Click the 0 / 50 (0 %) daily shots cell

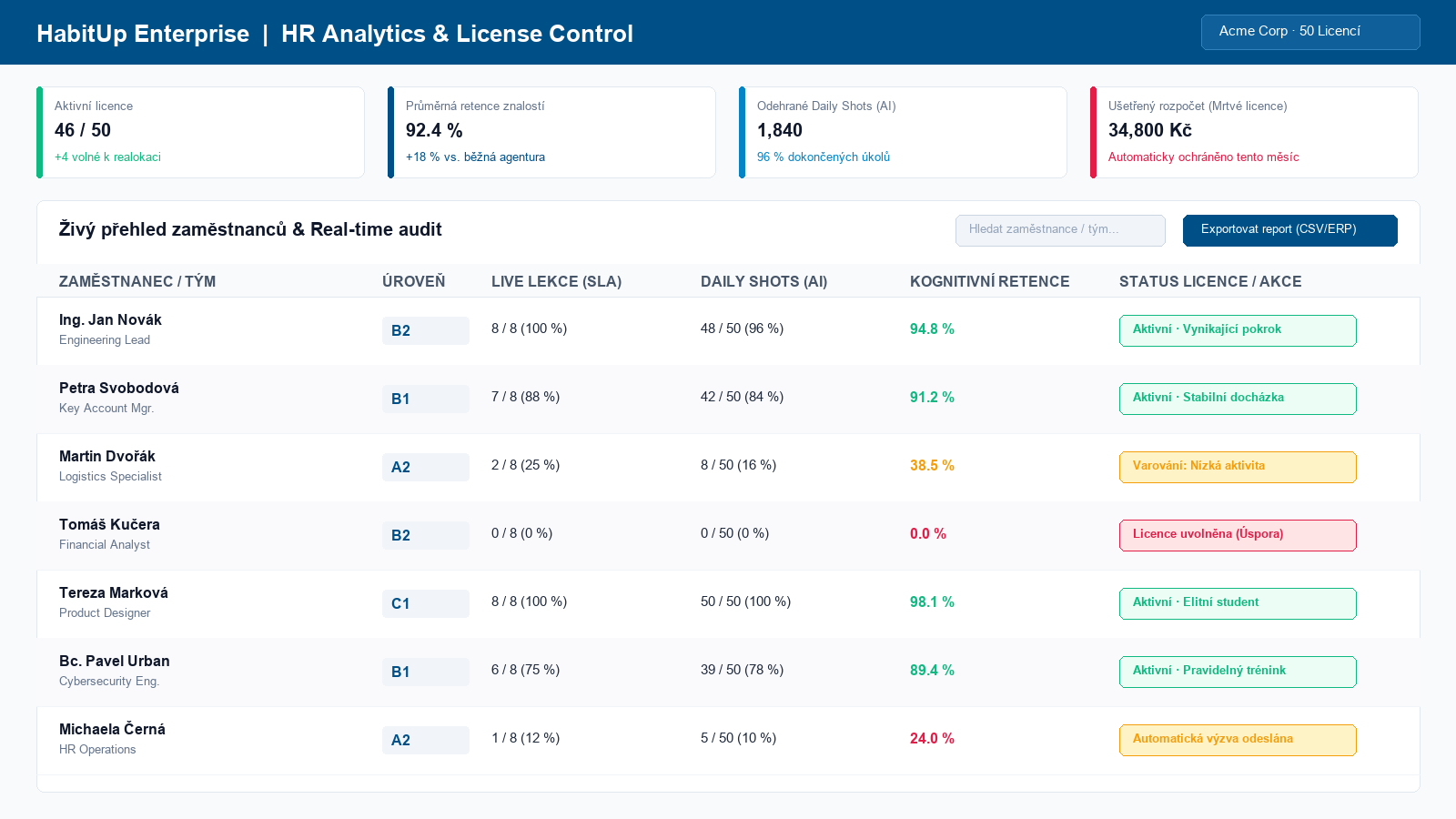coord(734,533)
